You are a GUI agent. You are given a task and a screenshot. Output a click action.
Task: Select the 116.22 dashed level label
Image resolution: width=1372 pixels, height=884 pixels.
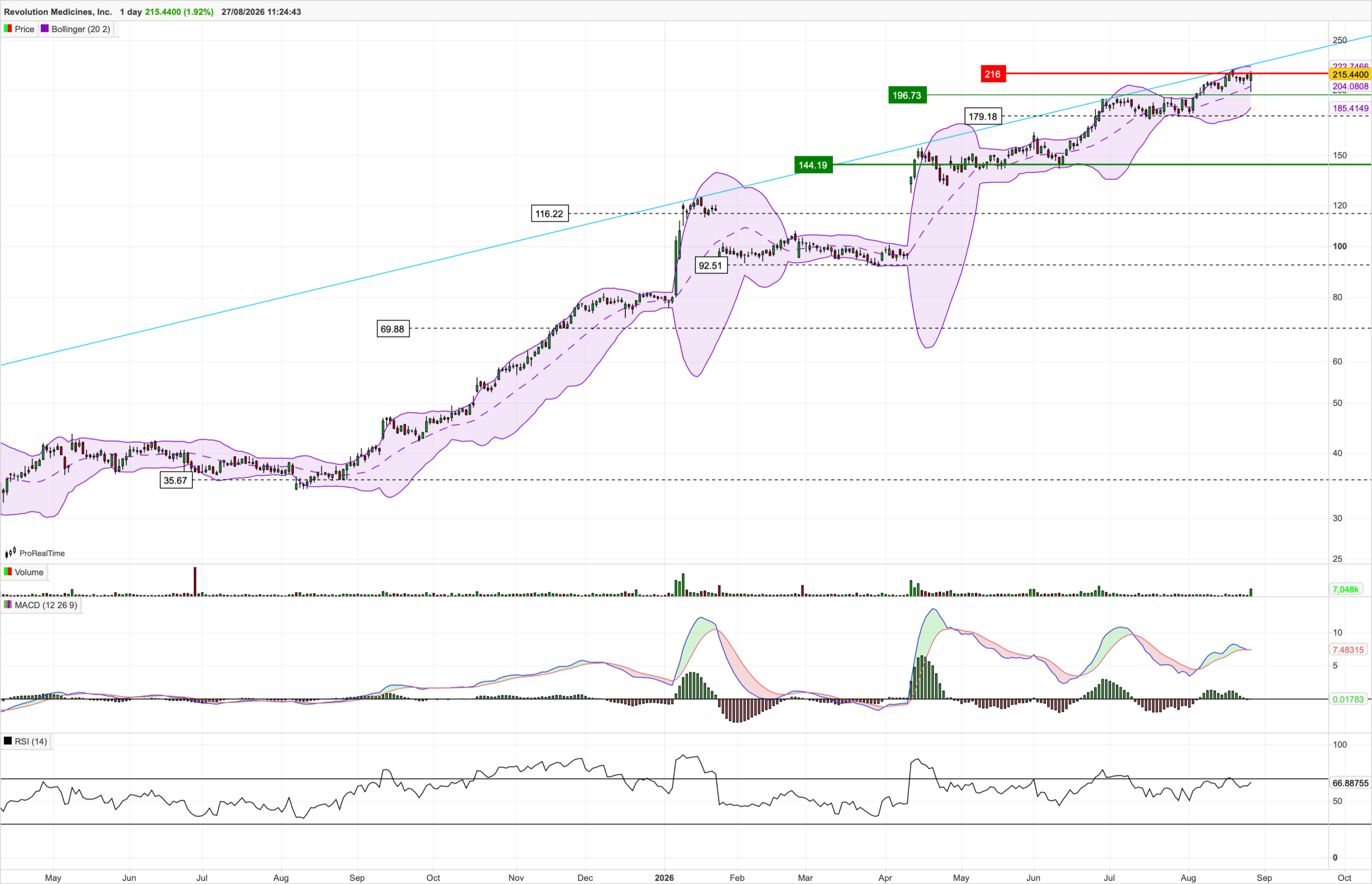pyautogui.click(x=549, y=214)
